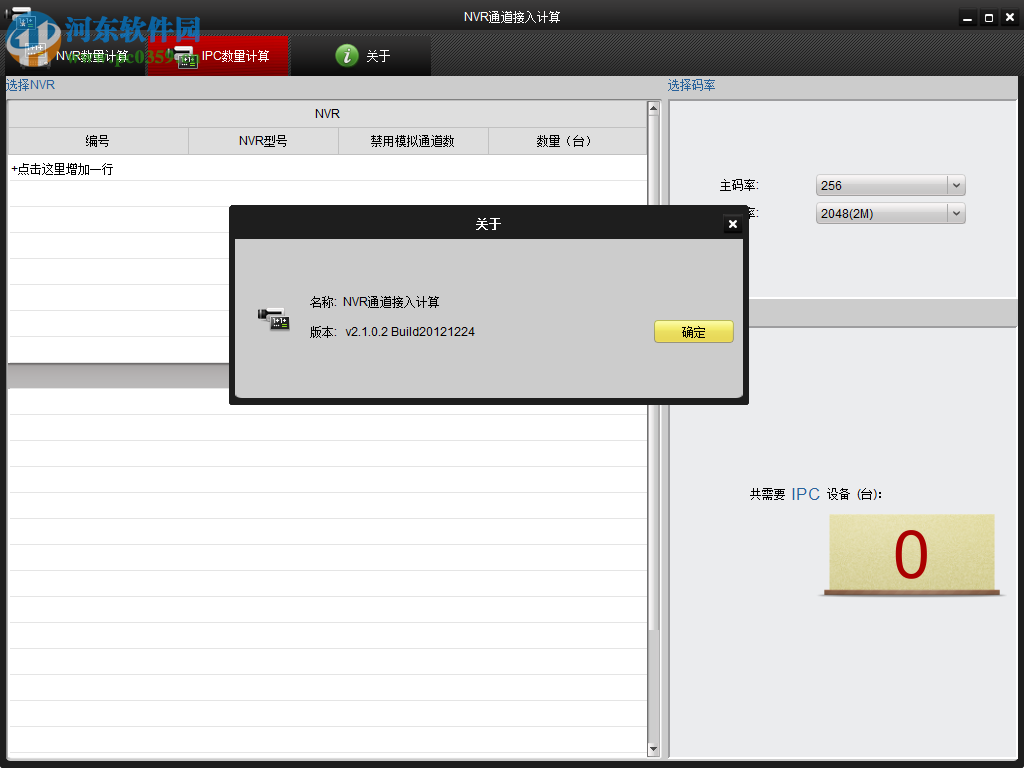
Task: Click the arrow on the 256 bitrate selector
Action: coord(956,185)
